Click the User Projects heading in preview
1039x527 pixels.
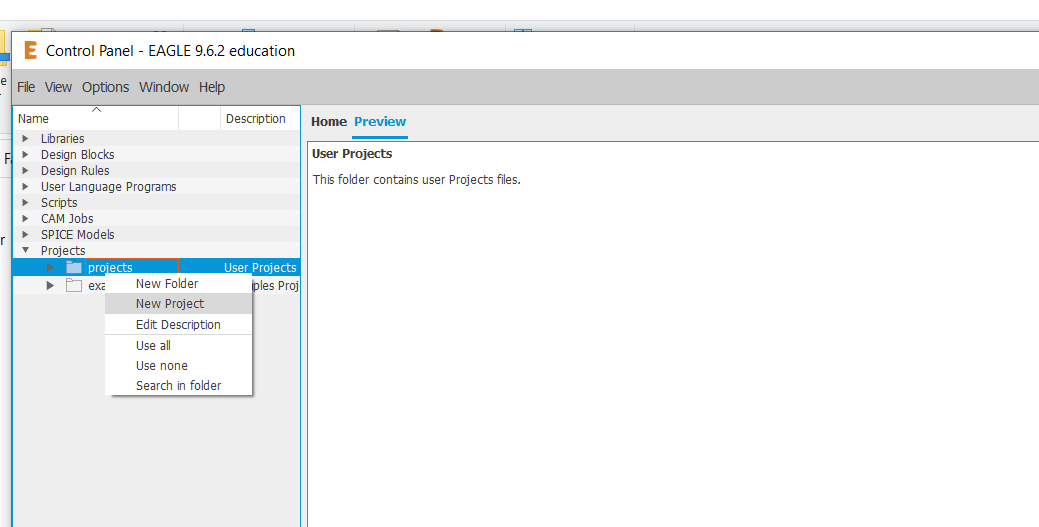coord(352,153)
